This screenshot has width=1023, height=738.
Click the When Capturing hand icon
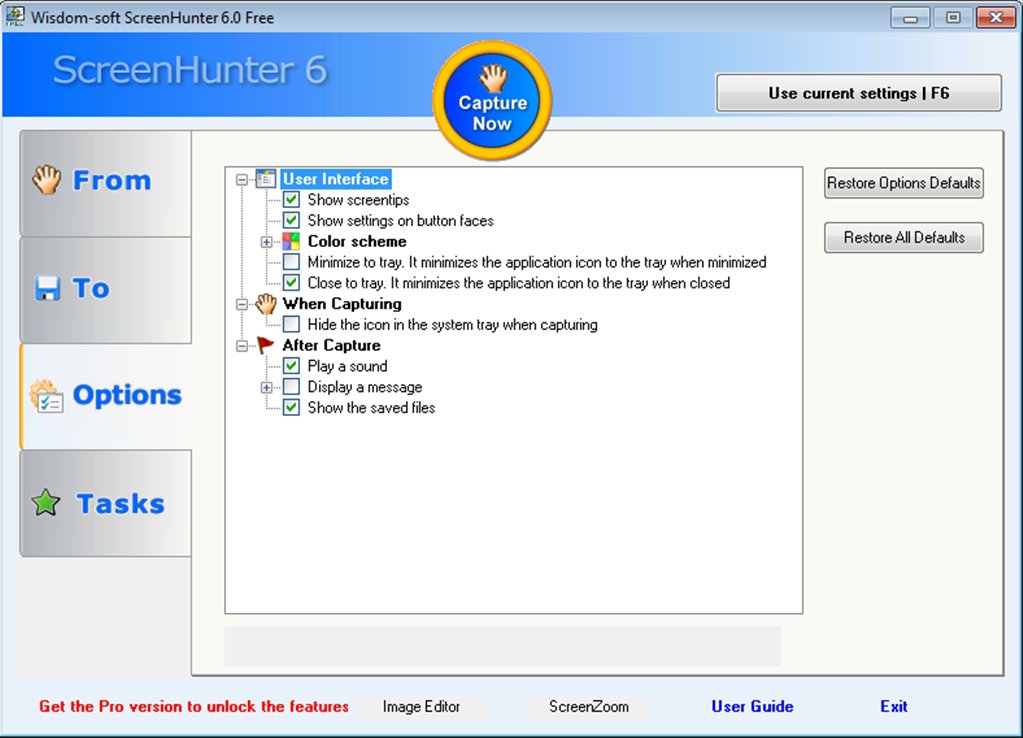point(266,303)
